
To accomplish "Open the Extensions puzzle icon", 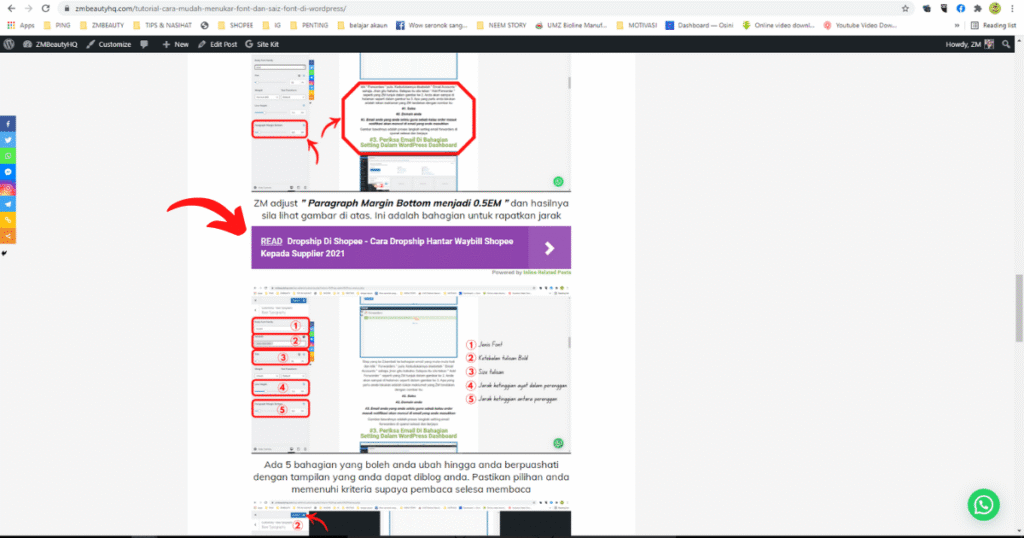I will (978, 8).
